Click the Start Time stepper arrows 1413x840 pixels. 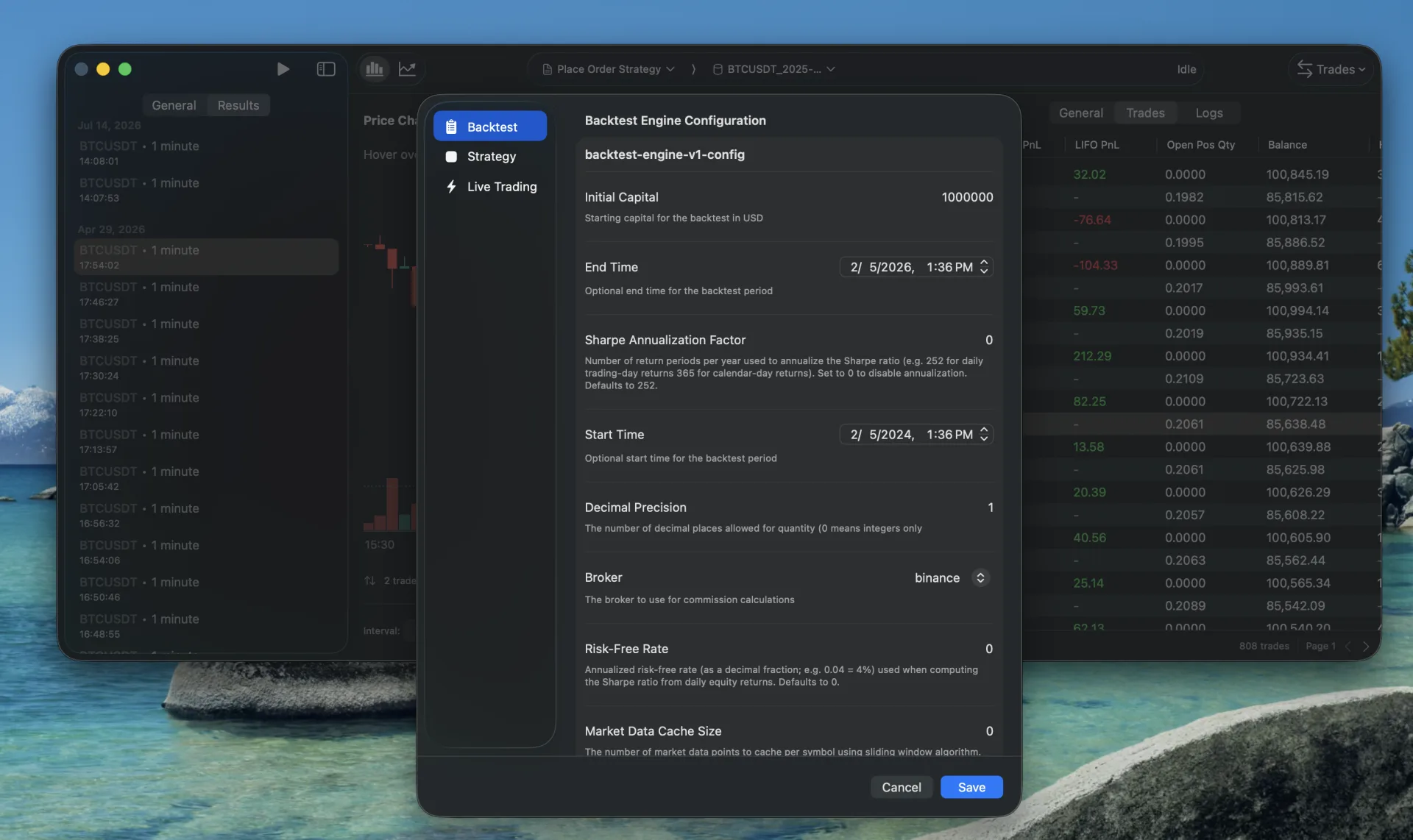click(984, 435)
